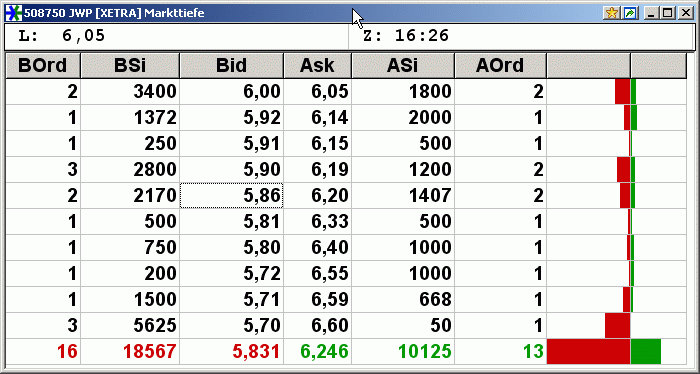Select the ask price 6,05 in table
This screenshot has height=374, width=700.
click(x=317, y=92)
